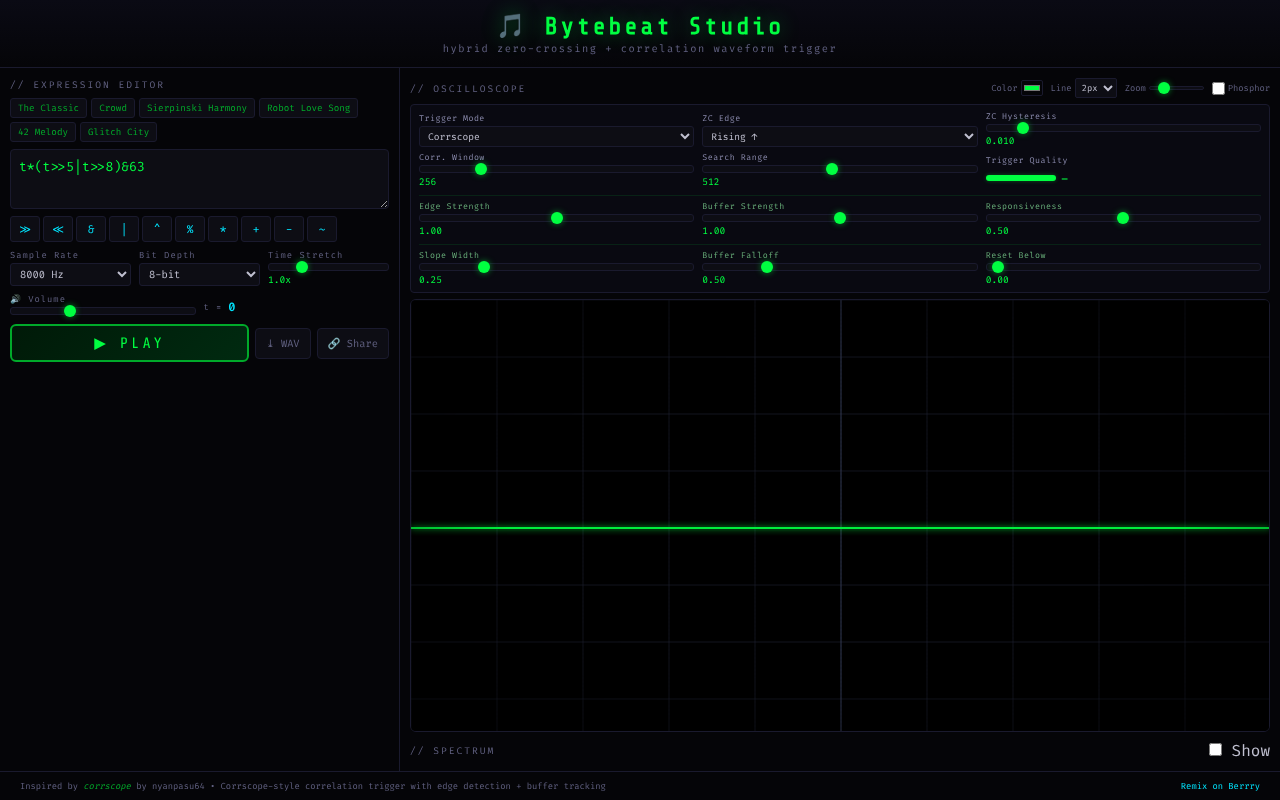Insert the left shift << operator
Viewport: 1280px width, 800px height.
click(x=58, y=229)
